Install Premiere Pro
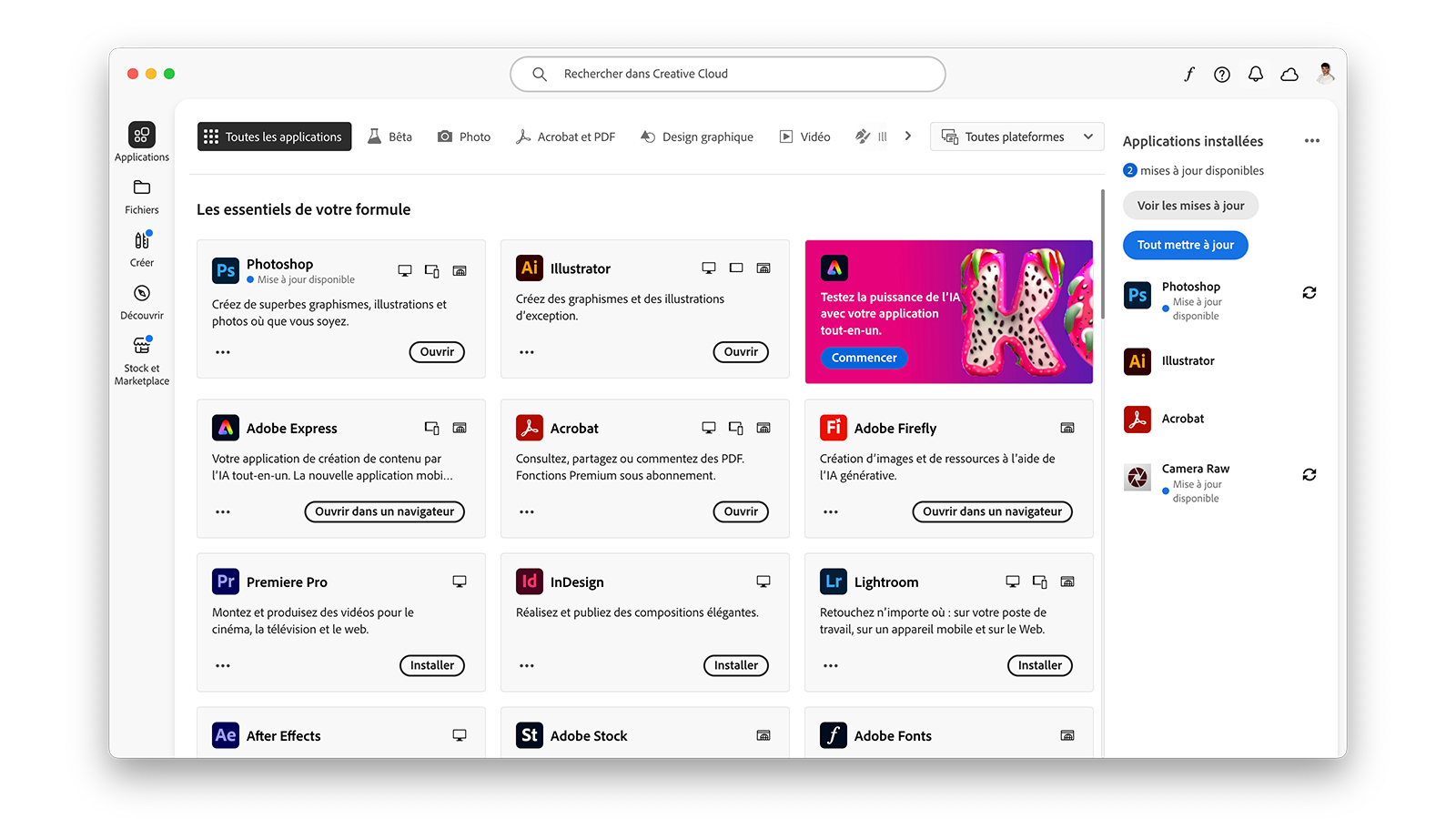Screen dimensions: 1456x819 point(431,665)
